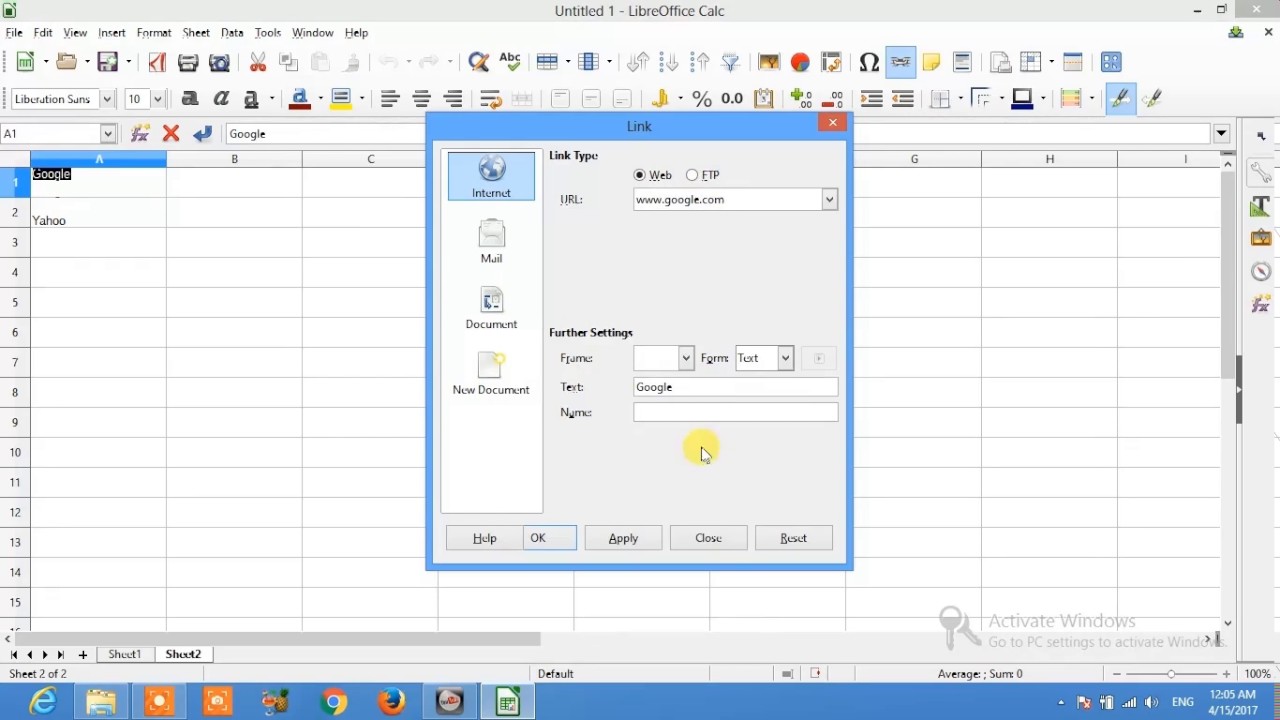
Task: Open the Navigator compass sidebar icon
Action: 1260,271
